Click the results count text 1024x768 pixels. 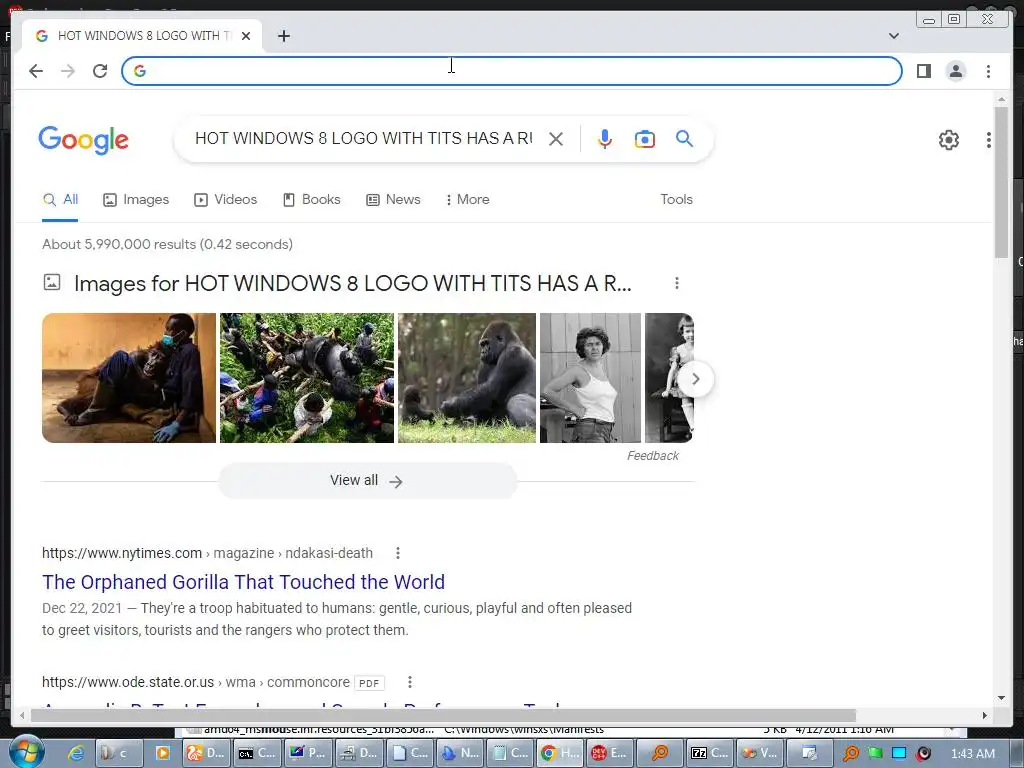167,244
